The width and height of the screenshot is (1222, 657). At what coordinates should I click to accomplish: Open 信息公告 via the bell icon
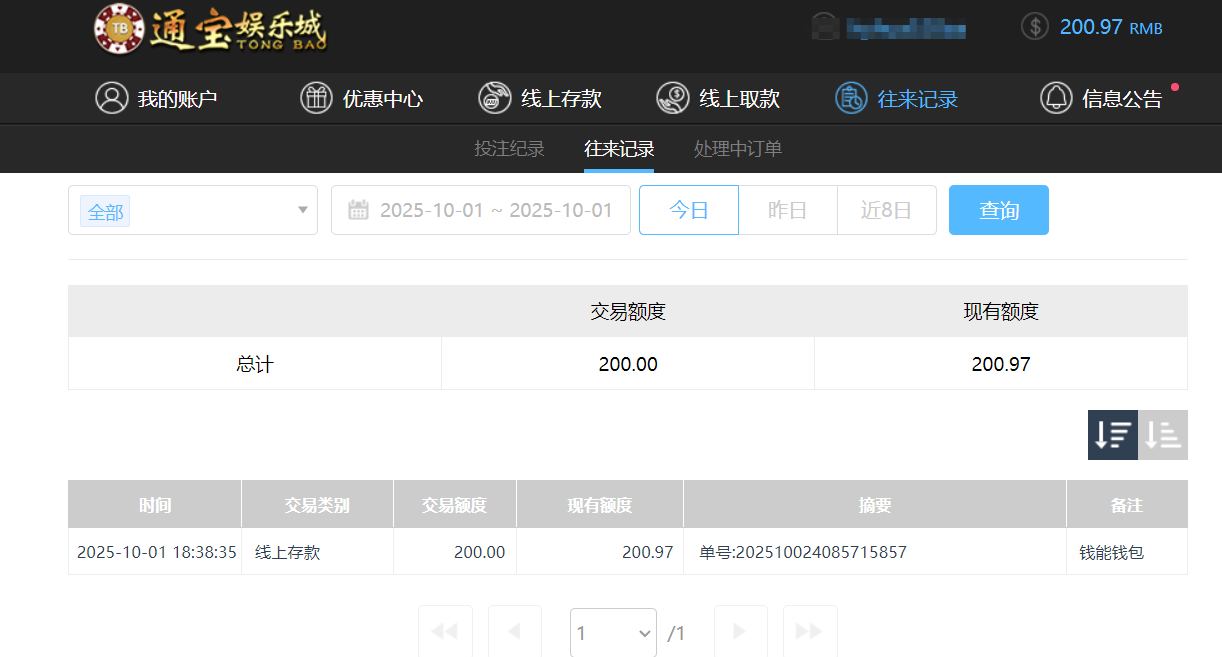click(x=1056, y=98)
